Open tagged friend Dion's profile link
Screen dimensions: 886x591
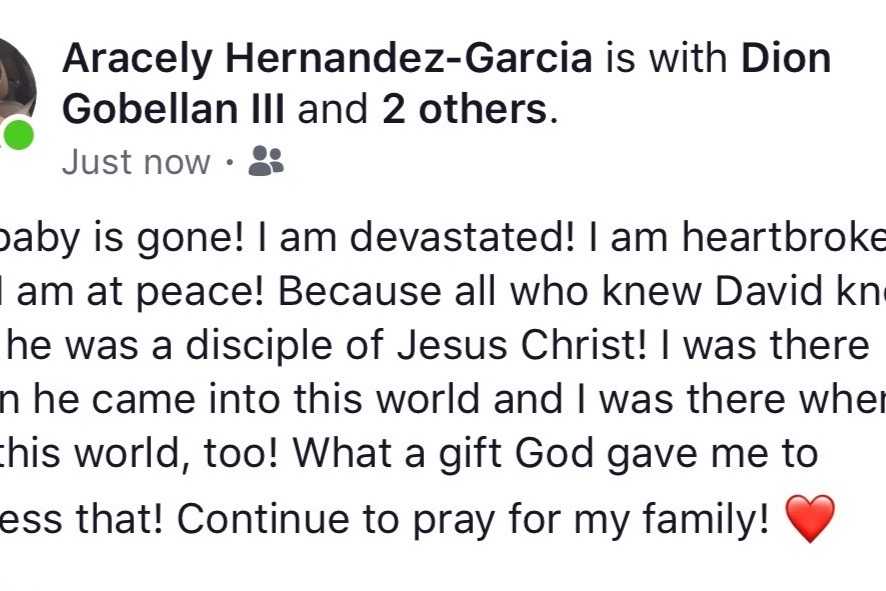point(786,58)
